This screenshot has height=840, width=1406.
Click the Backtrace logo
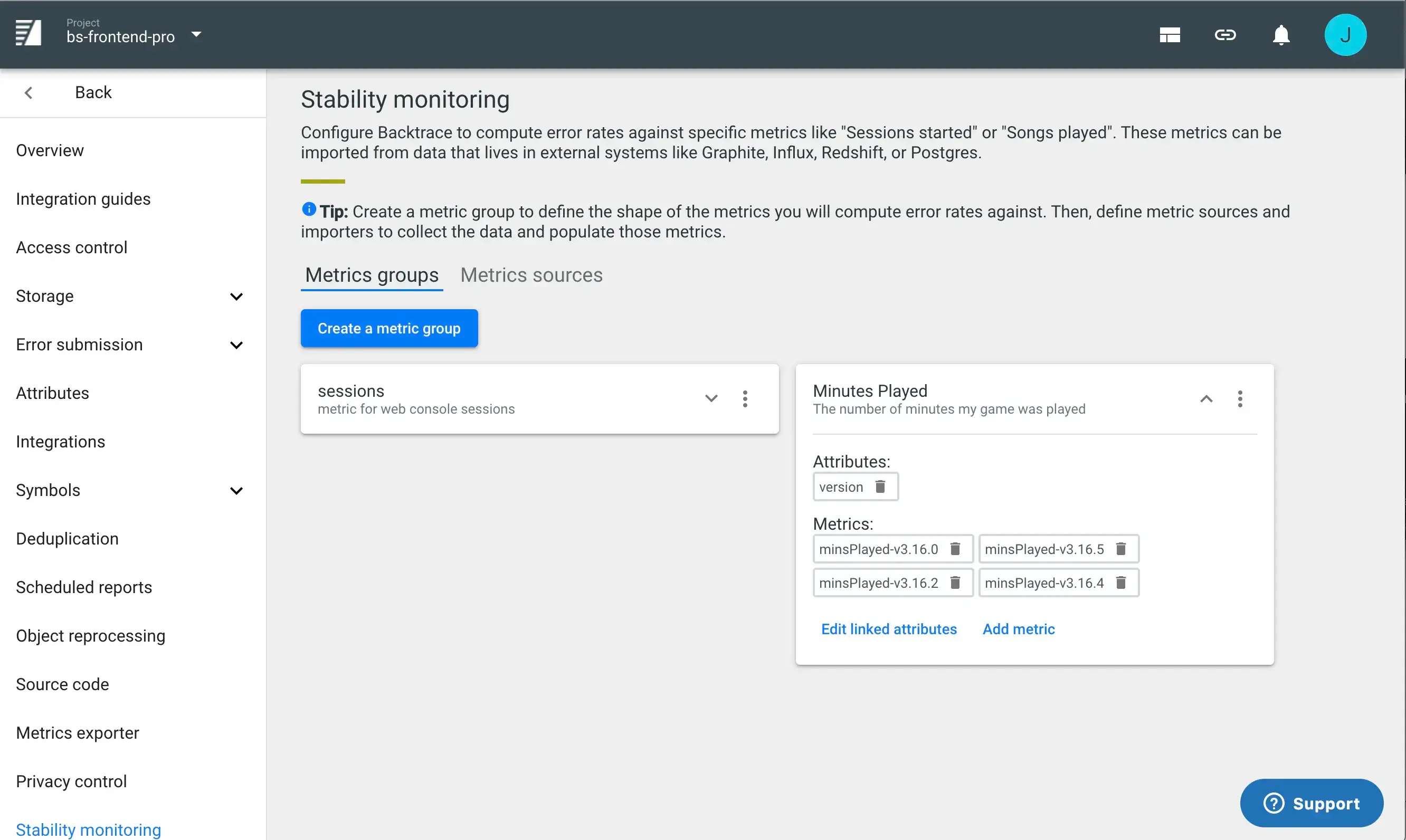[28, 33]
